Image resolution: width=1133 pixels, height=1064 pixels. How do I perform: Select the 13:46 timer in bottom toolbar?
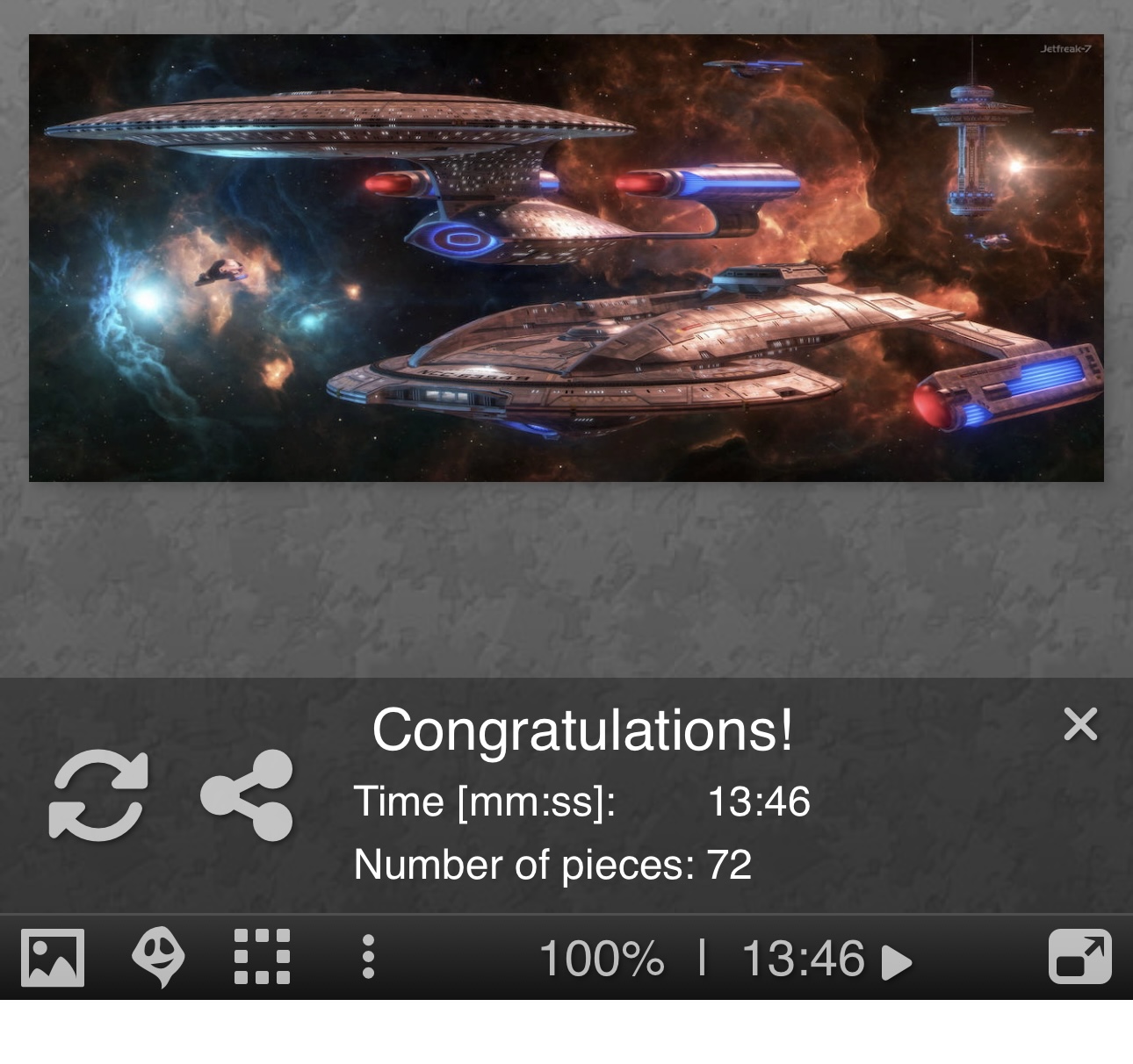click(804, 958)
